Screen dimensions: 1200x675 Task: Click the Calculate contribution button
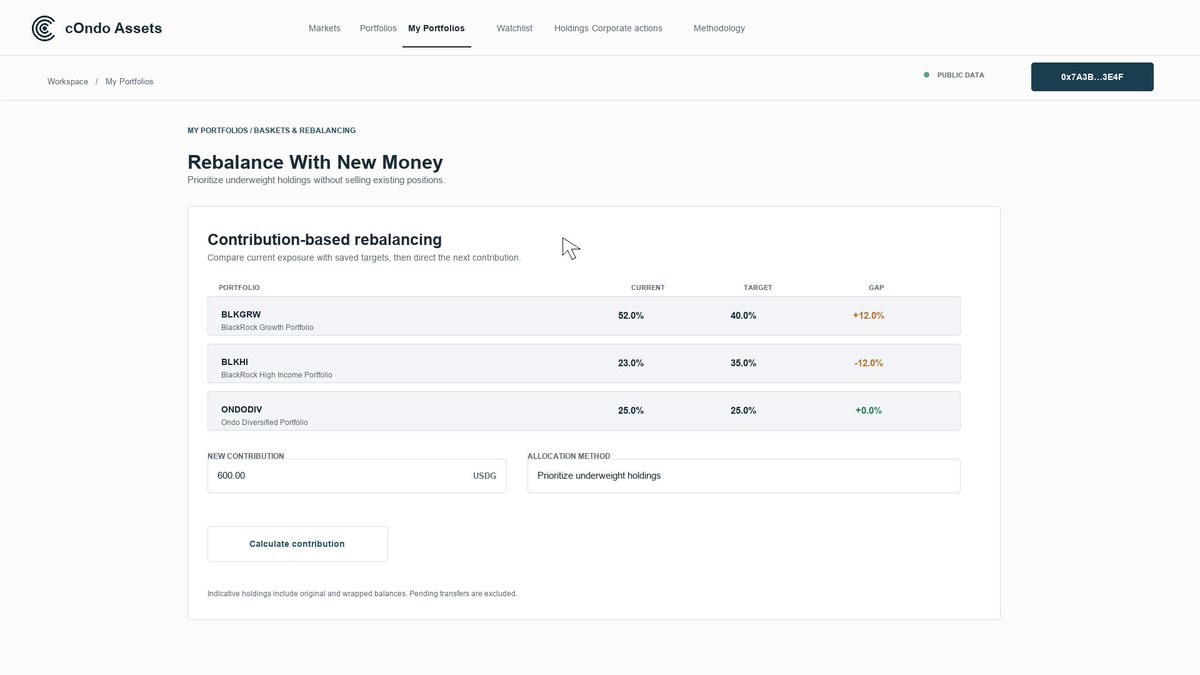(297, 544)
